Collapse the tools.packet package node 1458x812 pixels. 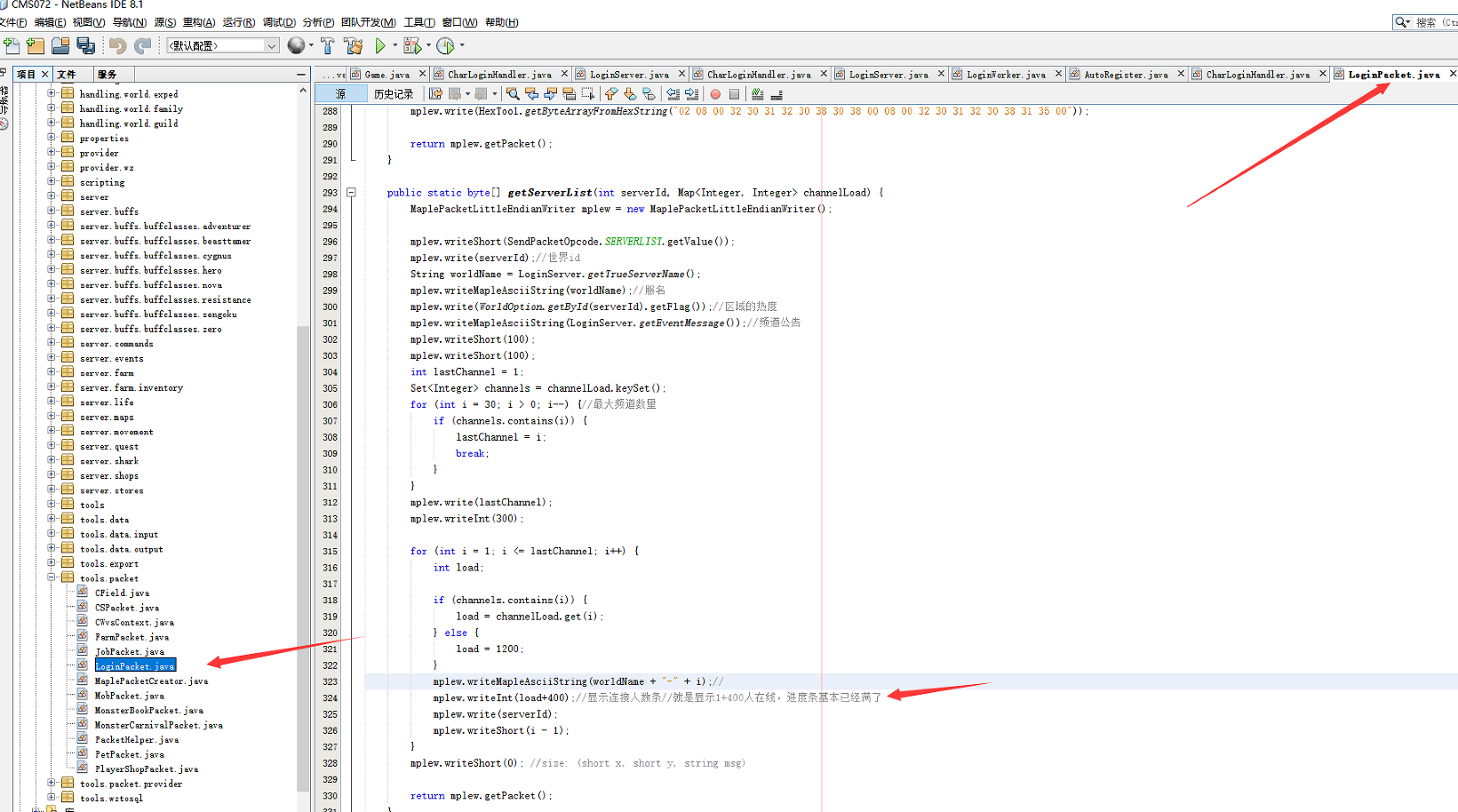52,577
